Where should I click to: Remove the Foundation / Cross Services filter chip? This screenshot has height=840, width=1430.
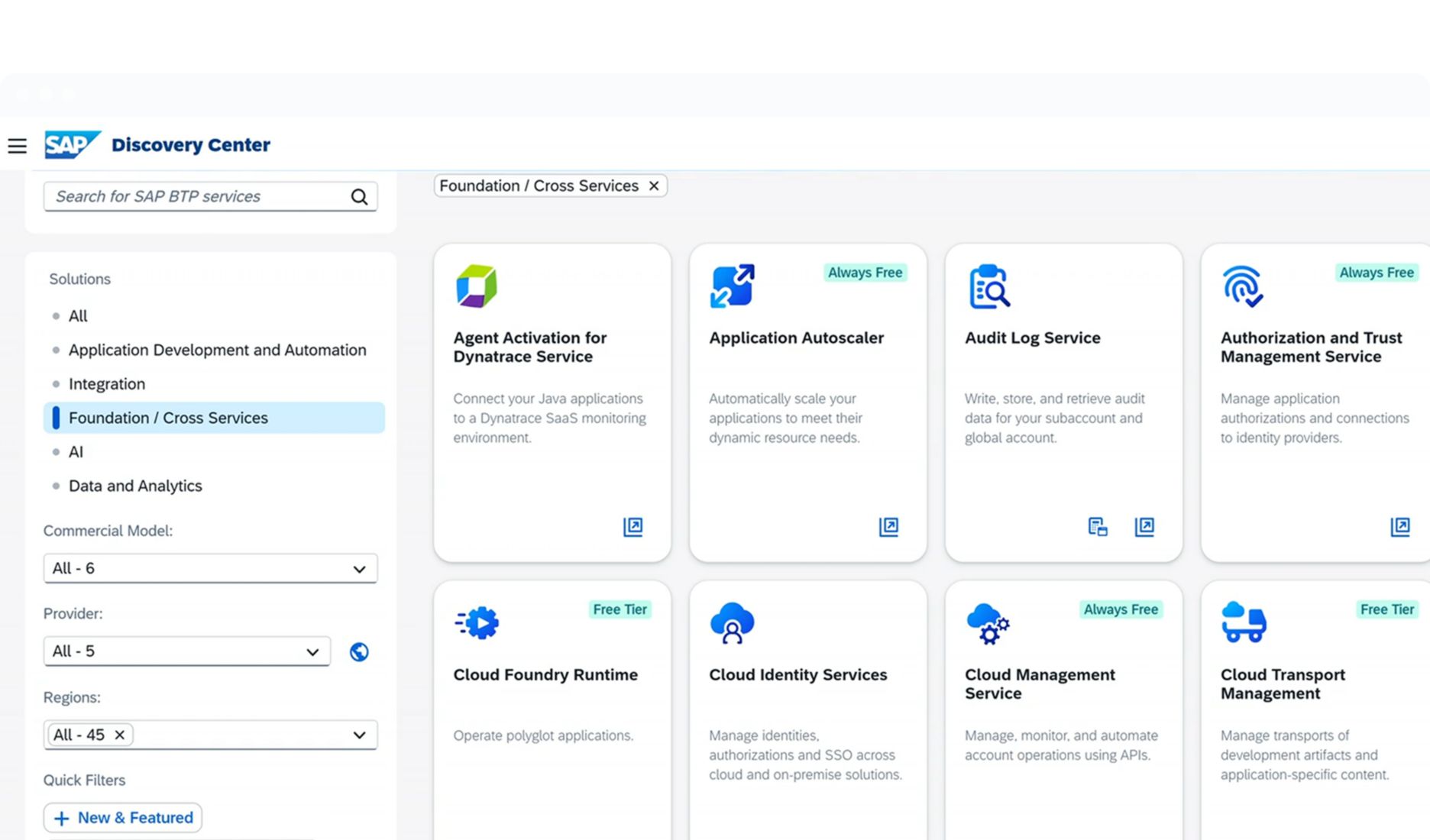654,186
